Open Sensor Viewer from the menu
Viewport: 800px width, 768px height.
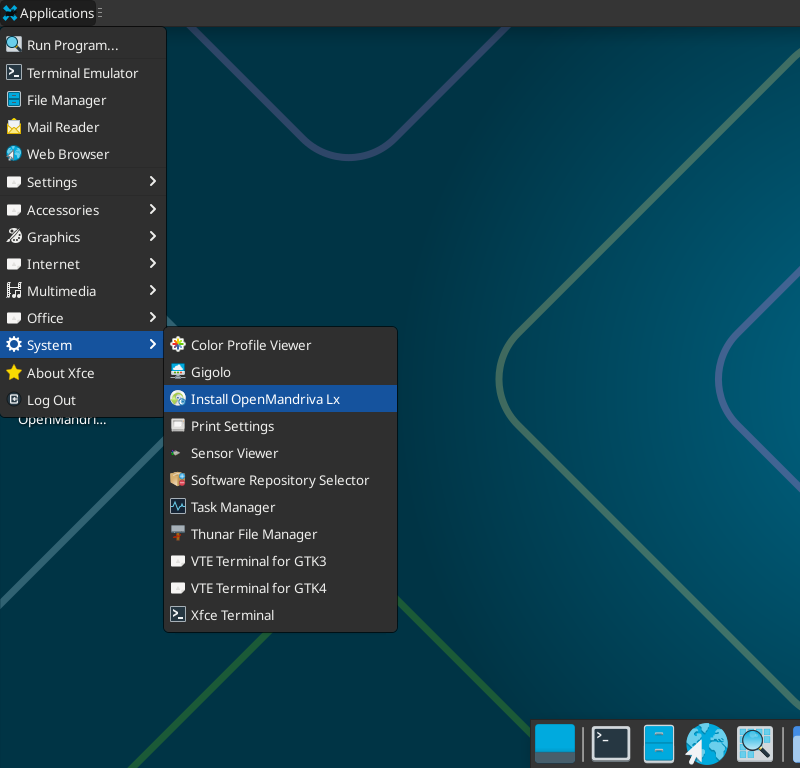point(234,453)
